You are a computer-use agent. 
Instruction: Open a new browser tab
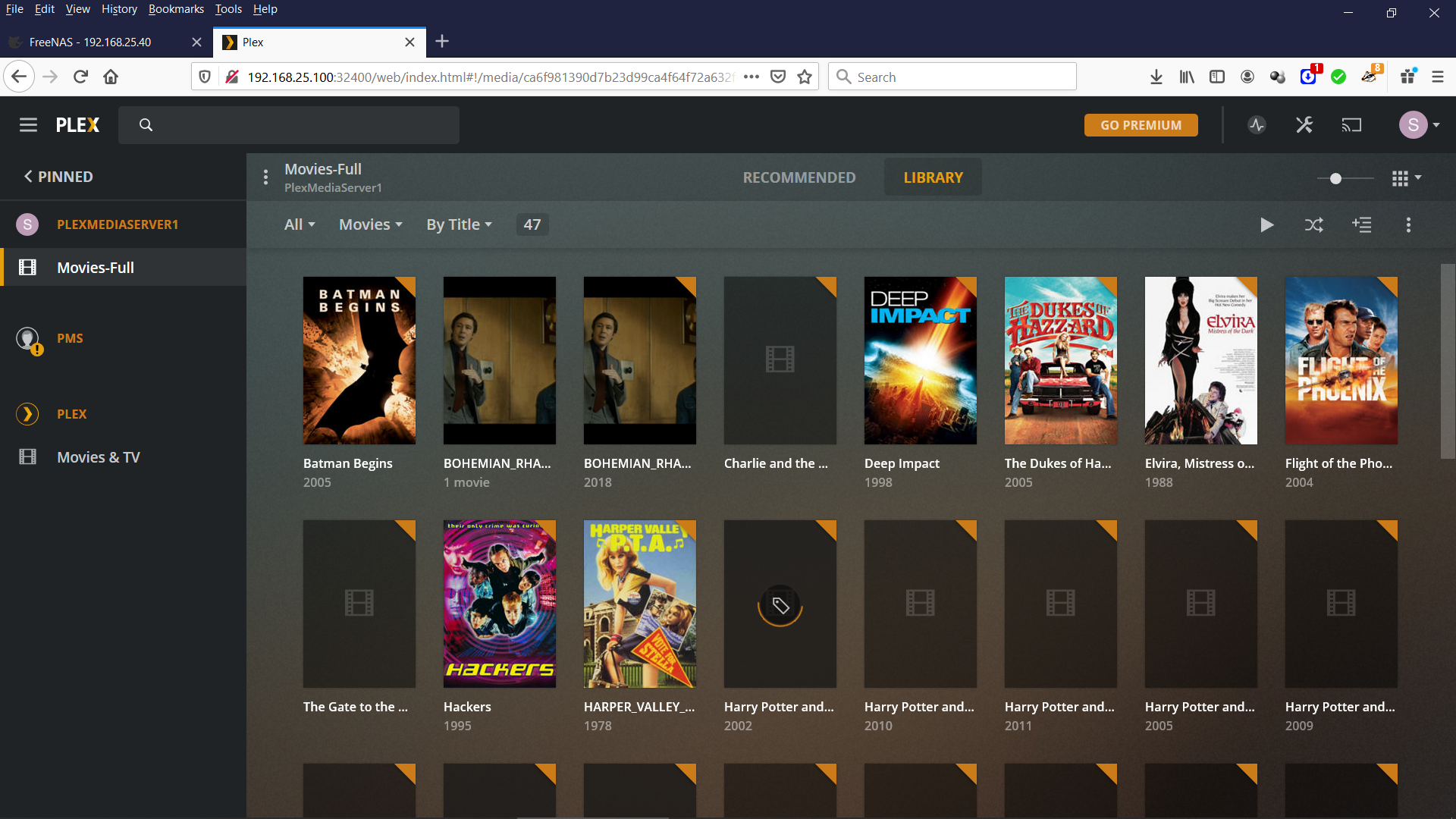[442, 42]
